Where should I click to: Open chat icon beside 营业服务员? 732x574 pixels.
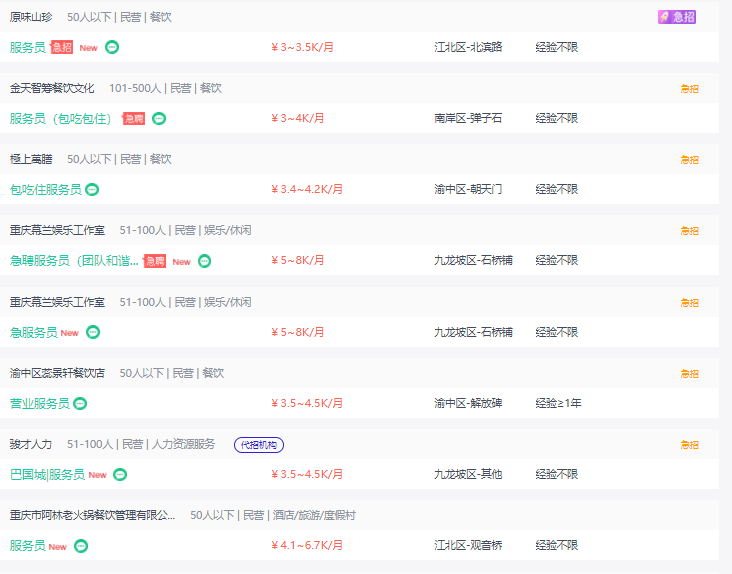[80, 403]
